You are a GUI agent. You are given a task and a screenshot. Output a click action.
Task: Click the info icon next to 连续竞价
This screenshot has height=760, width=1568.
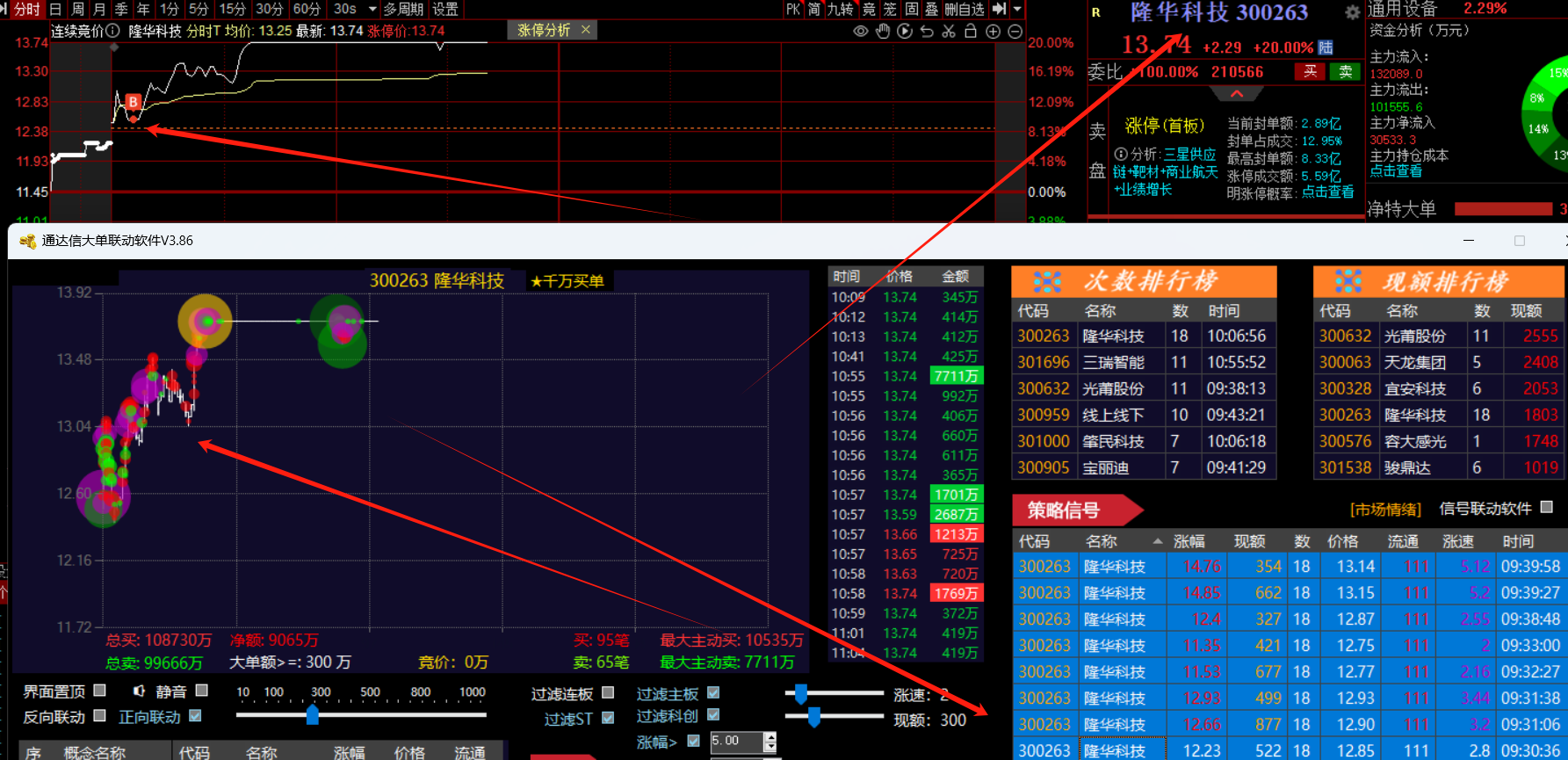point(113,31)
